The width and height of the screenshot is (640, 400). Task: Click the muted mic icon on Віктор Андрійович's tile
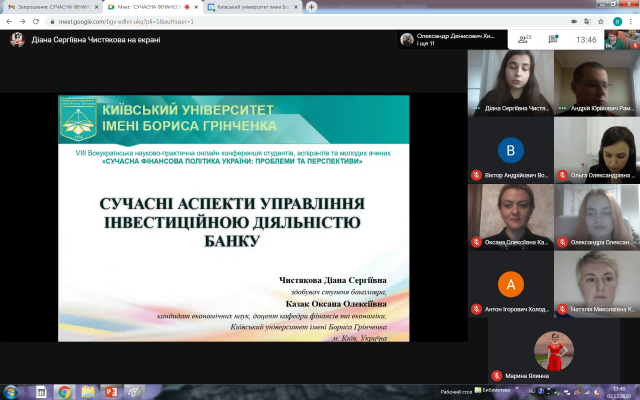pyautogui.click(x=477, y=176)
